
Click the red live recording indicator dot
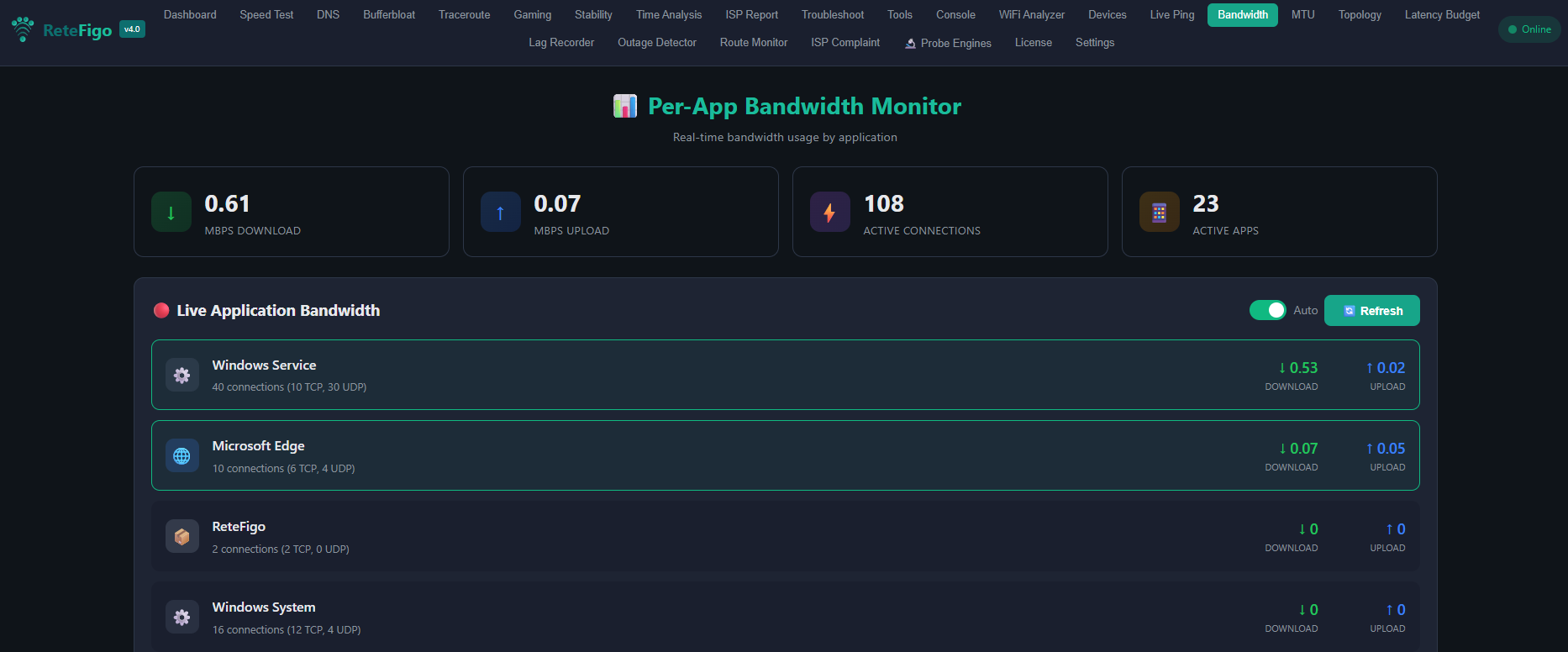click(161, 311)
